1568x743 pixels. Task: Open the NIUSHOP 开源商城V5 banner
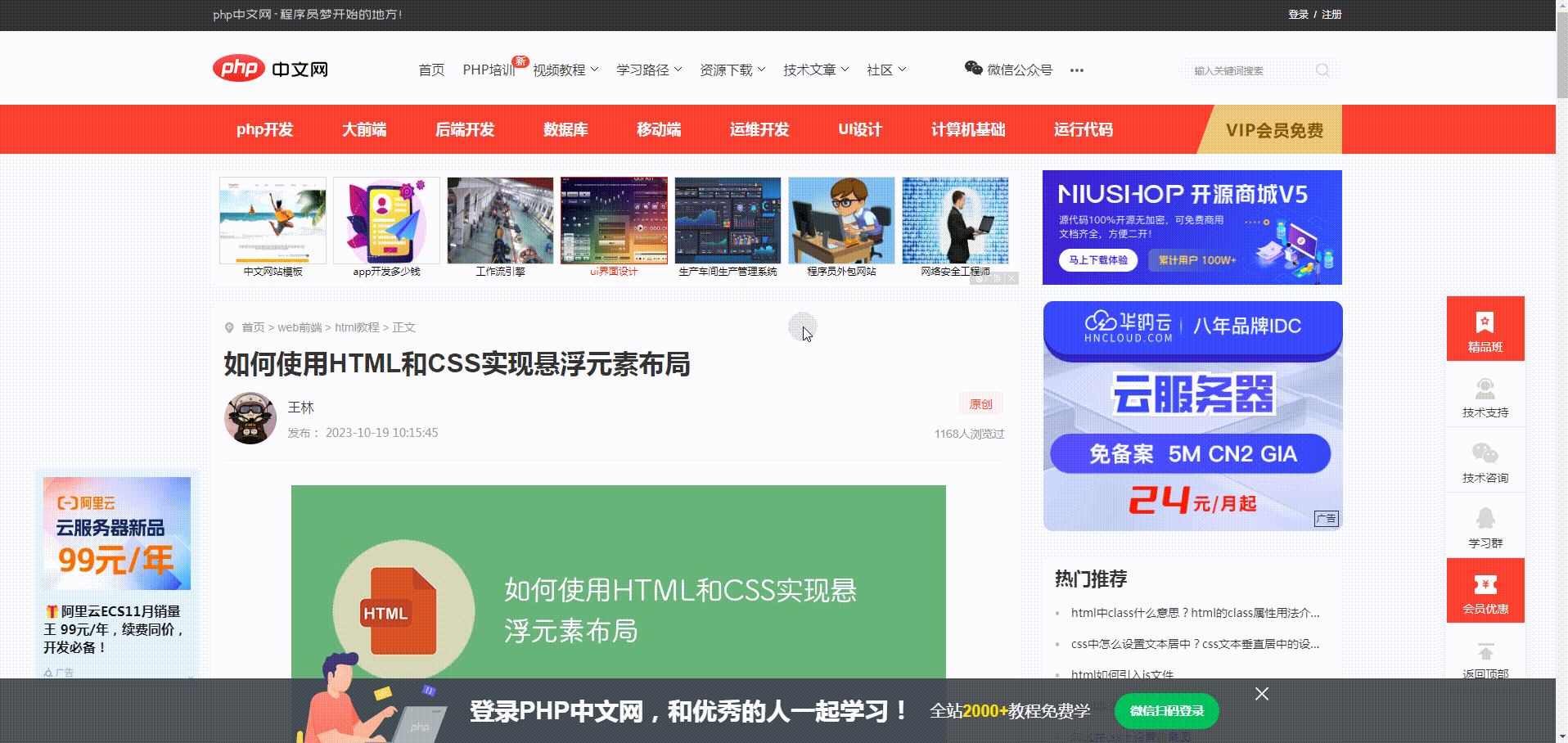[x=1192, y=227]
